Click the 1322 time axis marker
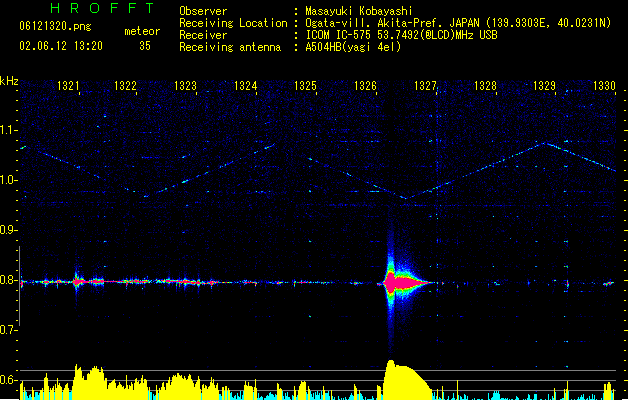 pos(126,85)
